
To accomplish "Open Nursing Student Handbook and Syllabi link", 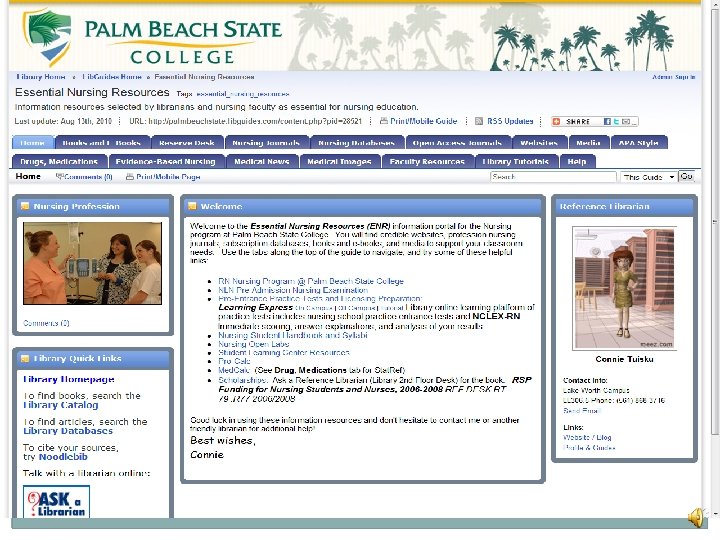I will point(293,335).
